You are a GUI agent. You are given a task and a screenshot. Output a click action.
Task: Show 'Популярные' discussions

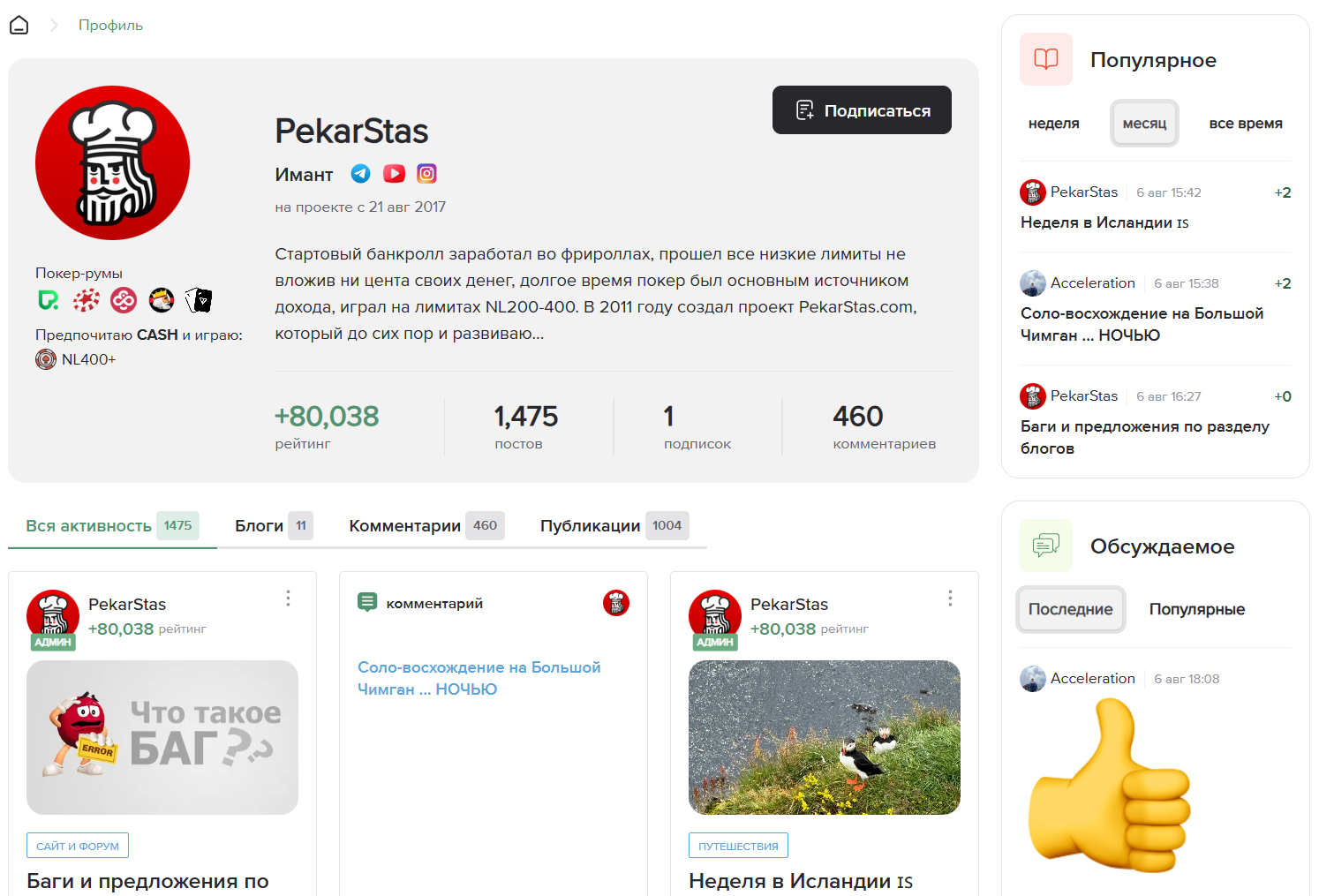coord(1196,609)
